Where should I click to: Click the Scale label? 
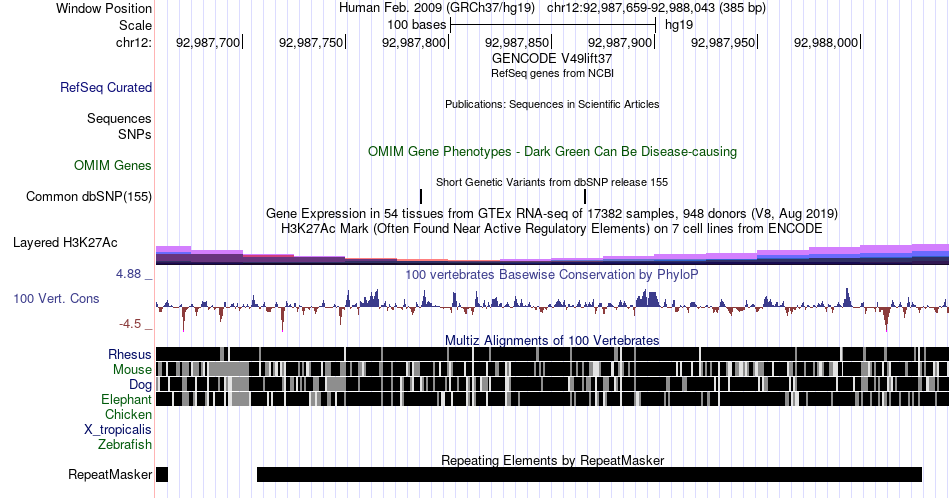coord(136,25)
